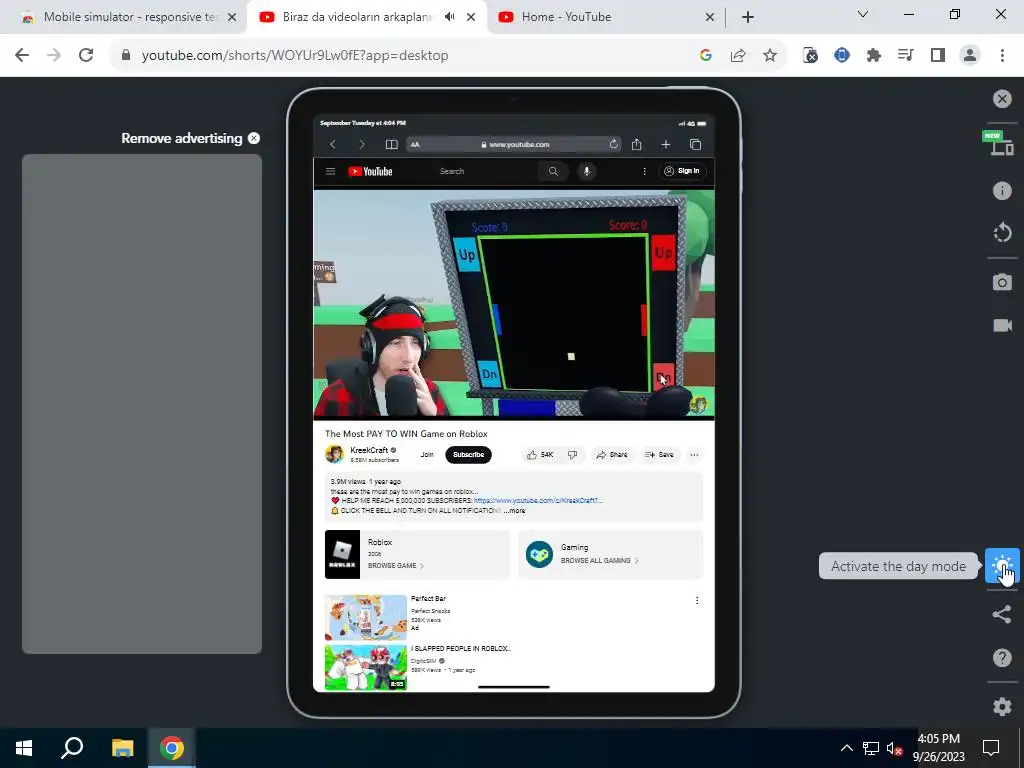The height and width of the screenshot is (768, 1024).
Task: Start video recording with camcorder icon
Action: (x=1002, y=325)
